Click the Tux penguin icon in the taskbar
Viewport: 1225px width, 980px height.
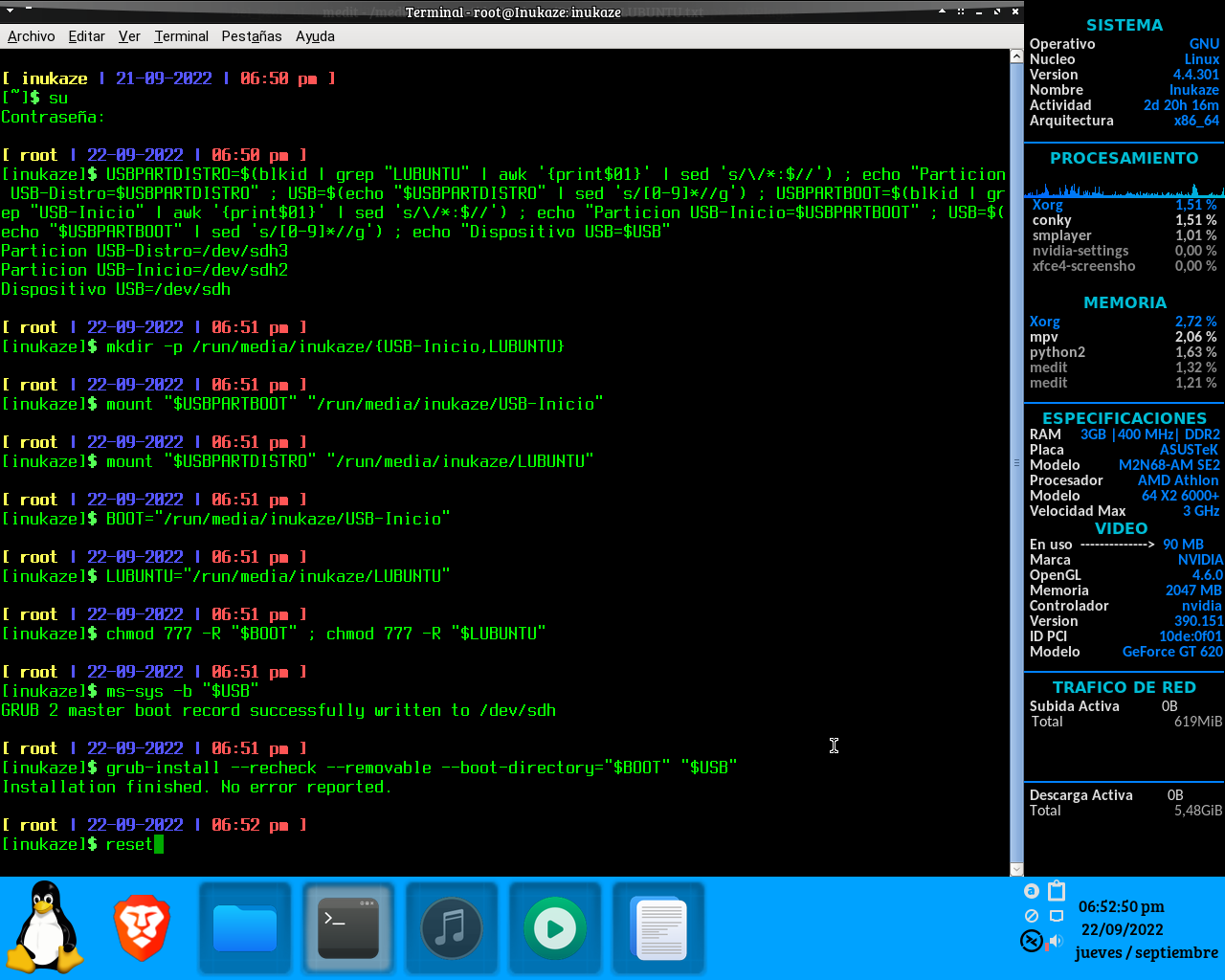(45, 926)
